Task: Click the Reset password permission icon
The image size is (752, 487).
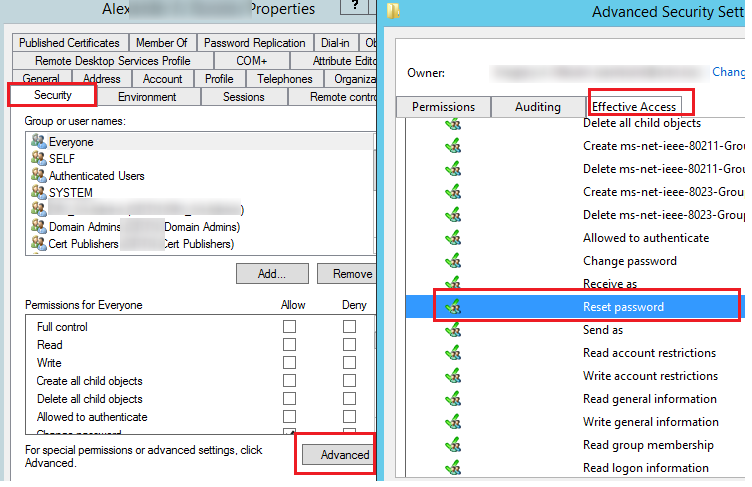Action: click(x=453, y=307)
